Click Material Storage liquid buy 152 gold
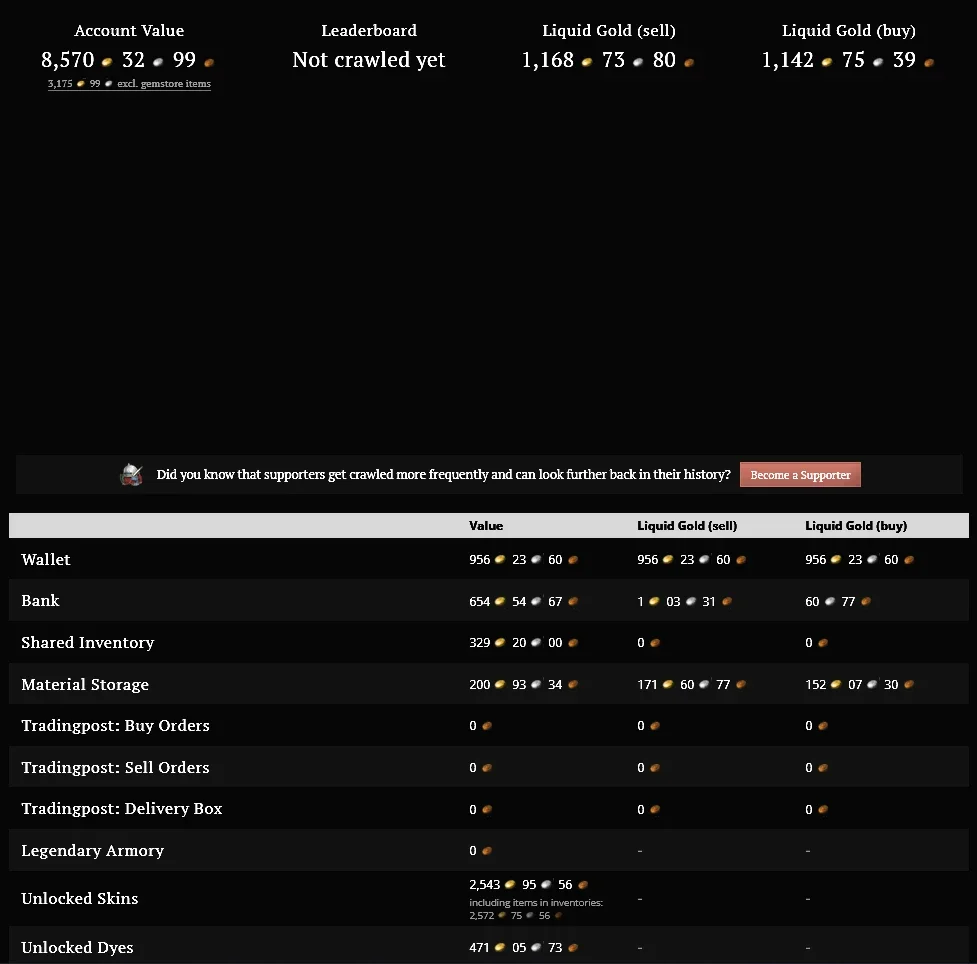Screen dimensions: 977x964 pos(860,684)
